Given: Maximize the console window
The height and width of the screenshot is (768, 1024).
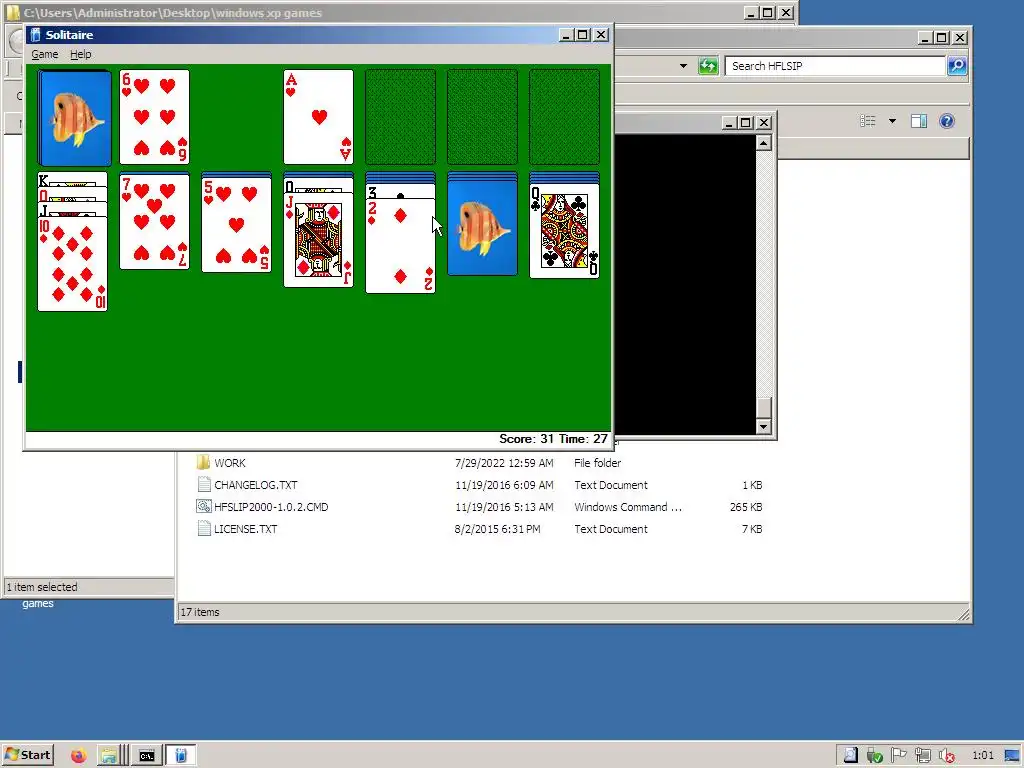Looking at the screenshot, I should pos(746,123).
